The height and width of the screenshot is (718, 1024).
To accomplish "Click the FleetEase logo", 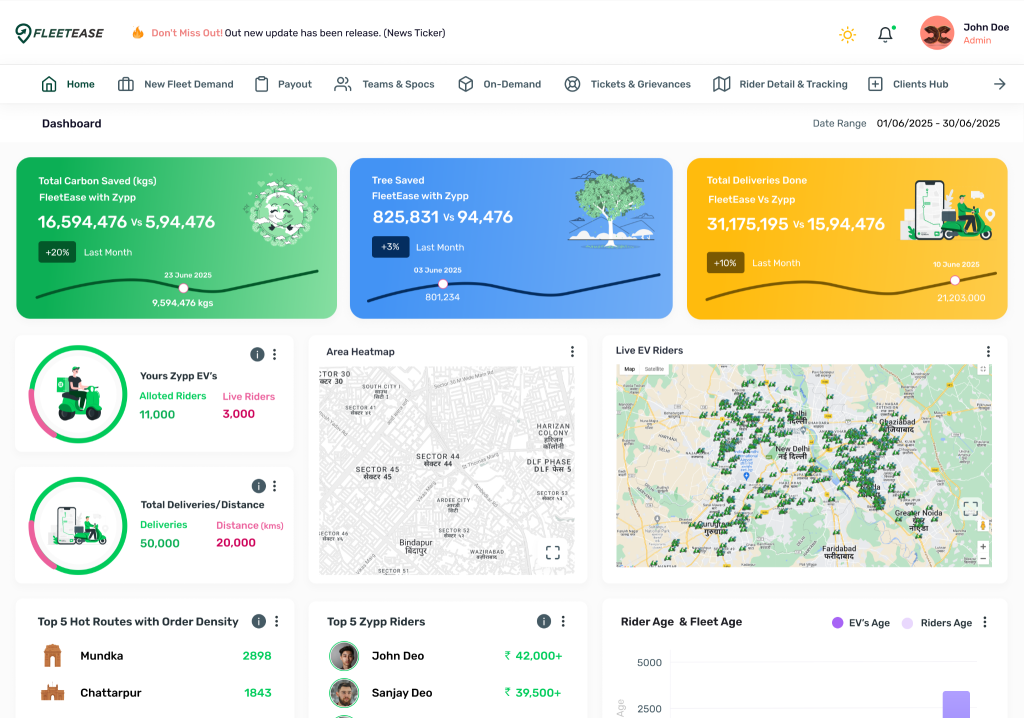I will pyautogui.click(x=59, y=33).
